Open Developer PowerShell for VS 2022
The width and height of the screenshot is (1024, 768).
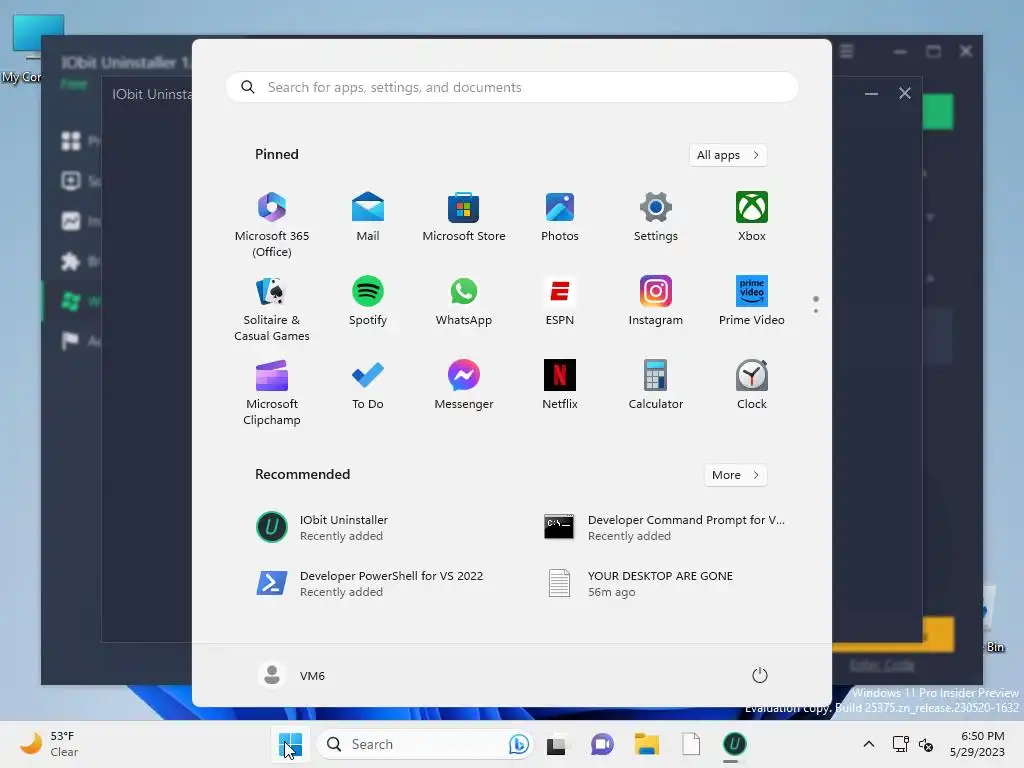tap(368, 583)
